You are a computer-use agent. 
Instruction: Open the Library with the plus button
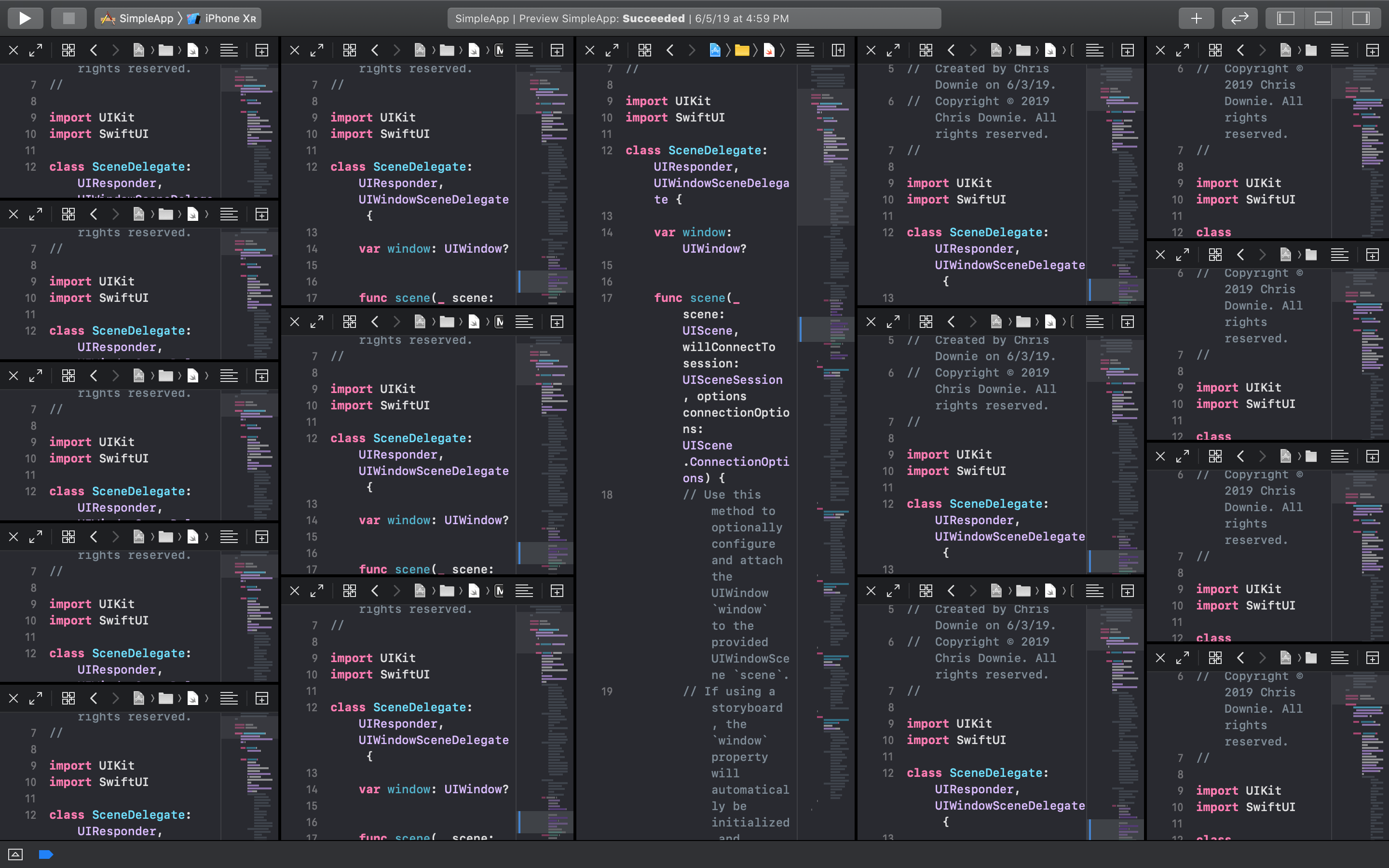pyautogui.click(x=1196, y=18)
